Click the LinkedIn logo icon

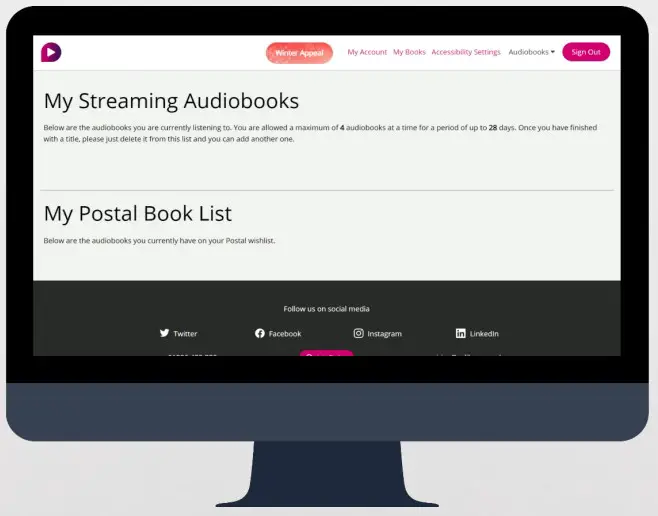click(x=460, y=333)
